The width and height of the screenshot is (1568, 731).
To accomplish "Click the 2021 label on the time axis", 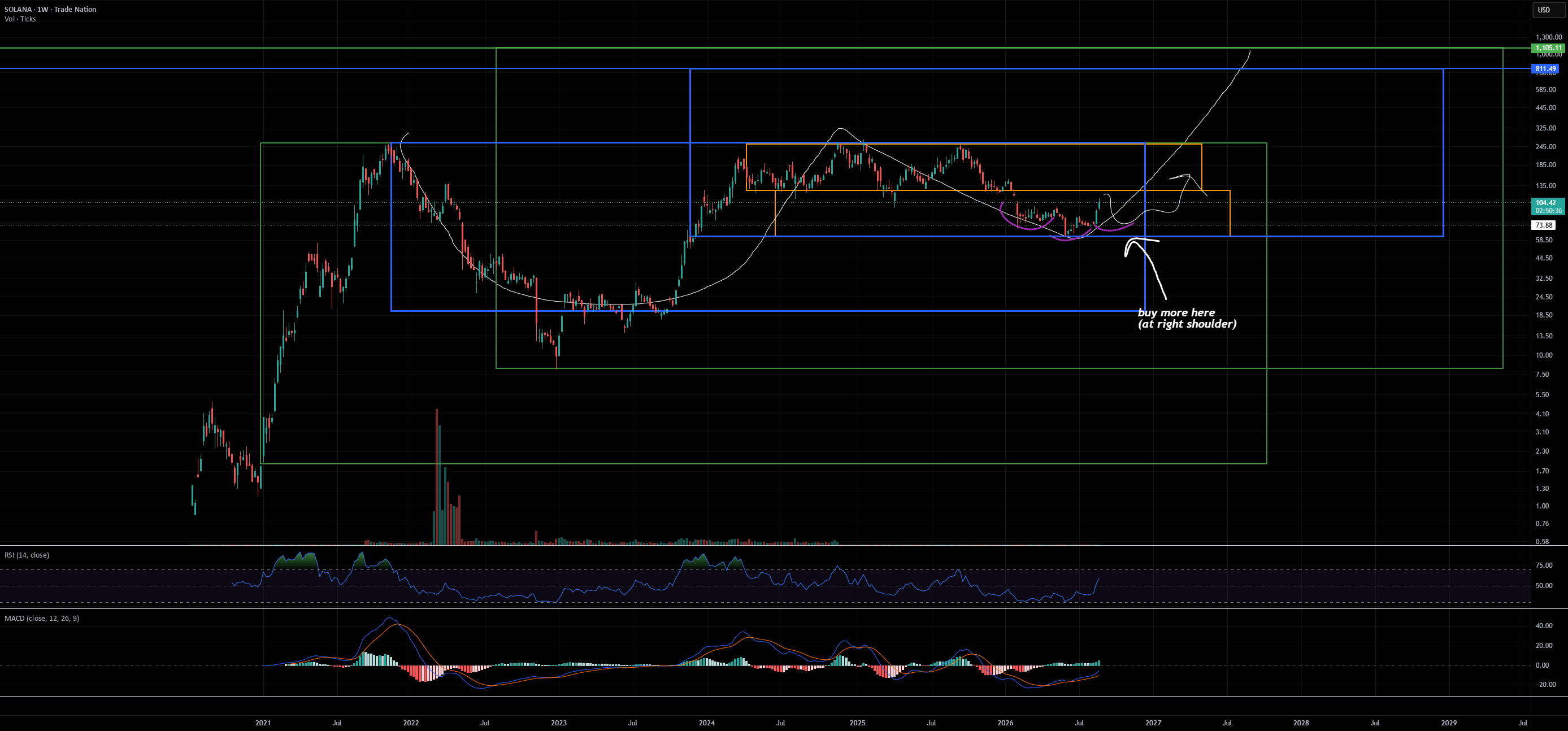I will (x=263, y=723).
